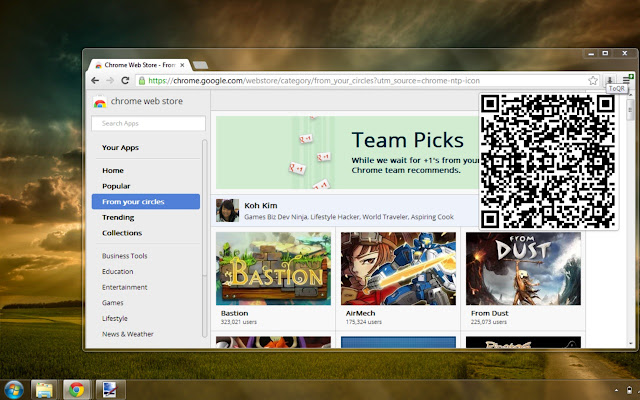Click the Team Picks banner

[x=347, y=152]
